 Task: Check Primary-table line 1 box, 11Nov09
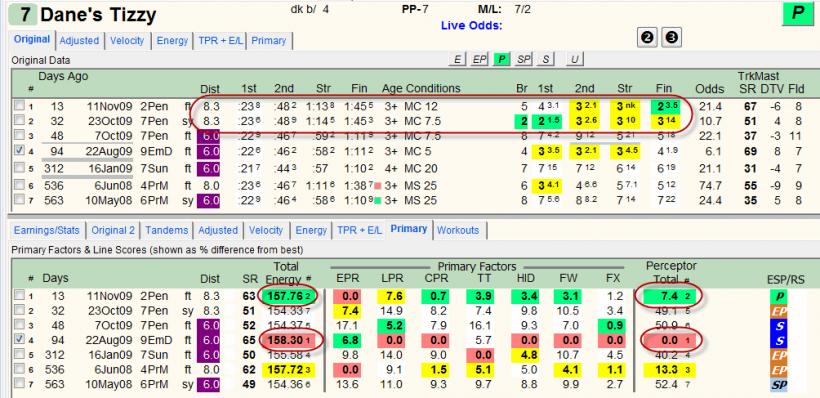tap(19, 296)
